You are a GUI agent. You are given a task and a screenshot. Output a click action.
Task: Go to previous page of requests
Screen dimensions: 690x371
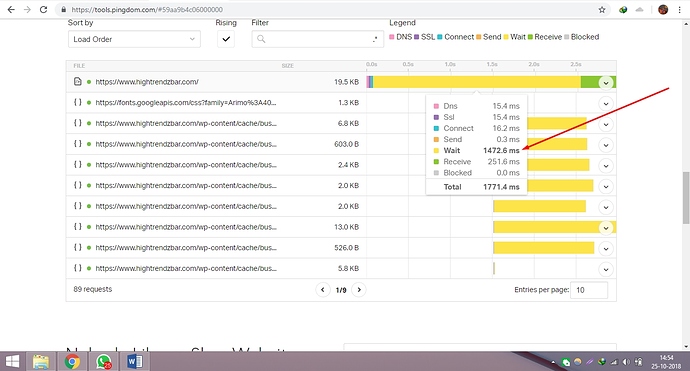[x=323, y=290]
